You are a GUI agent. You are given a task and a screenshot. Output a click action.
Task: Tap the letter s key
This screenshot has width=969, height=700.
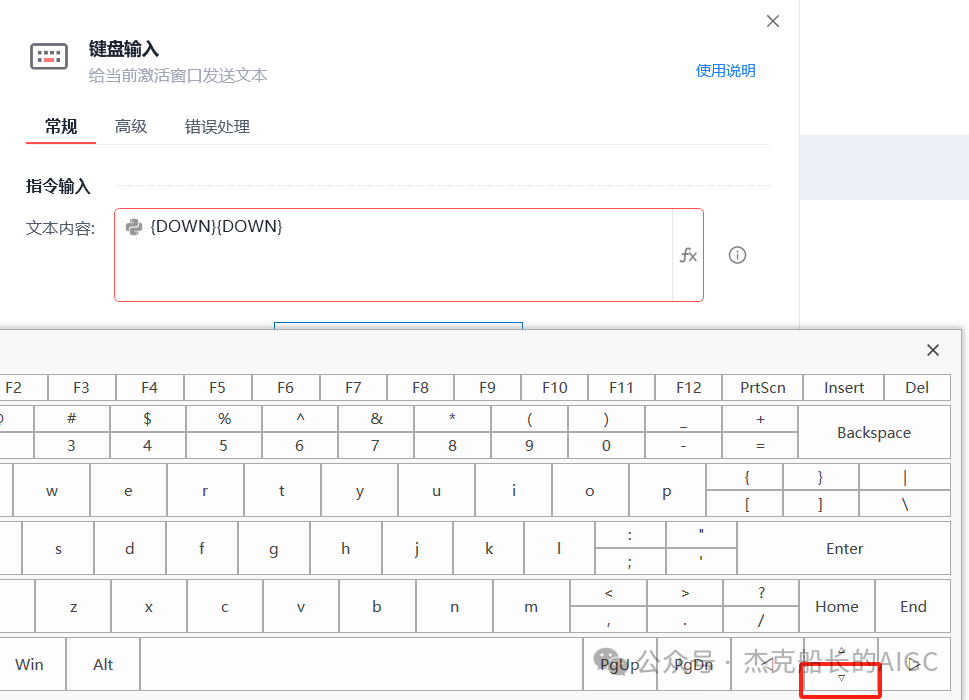58,549
